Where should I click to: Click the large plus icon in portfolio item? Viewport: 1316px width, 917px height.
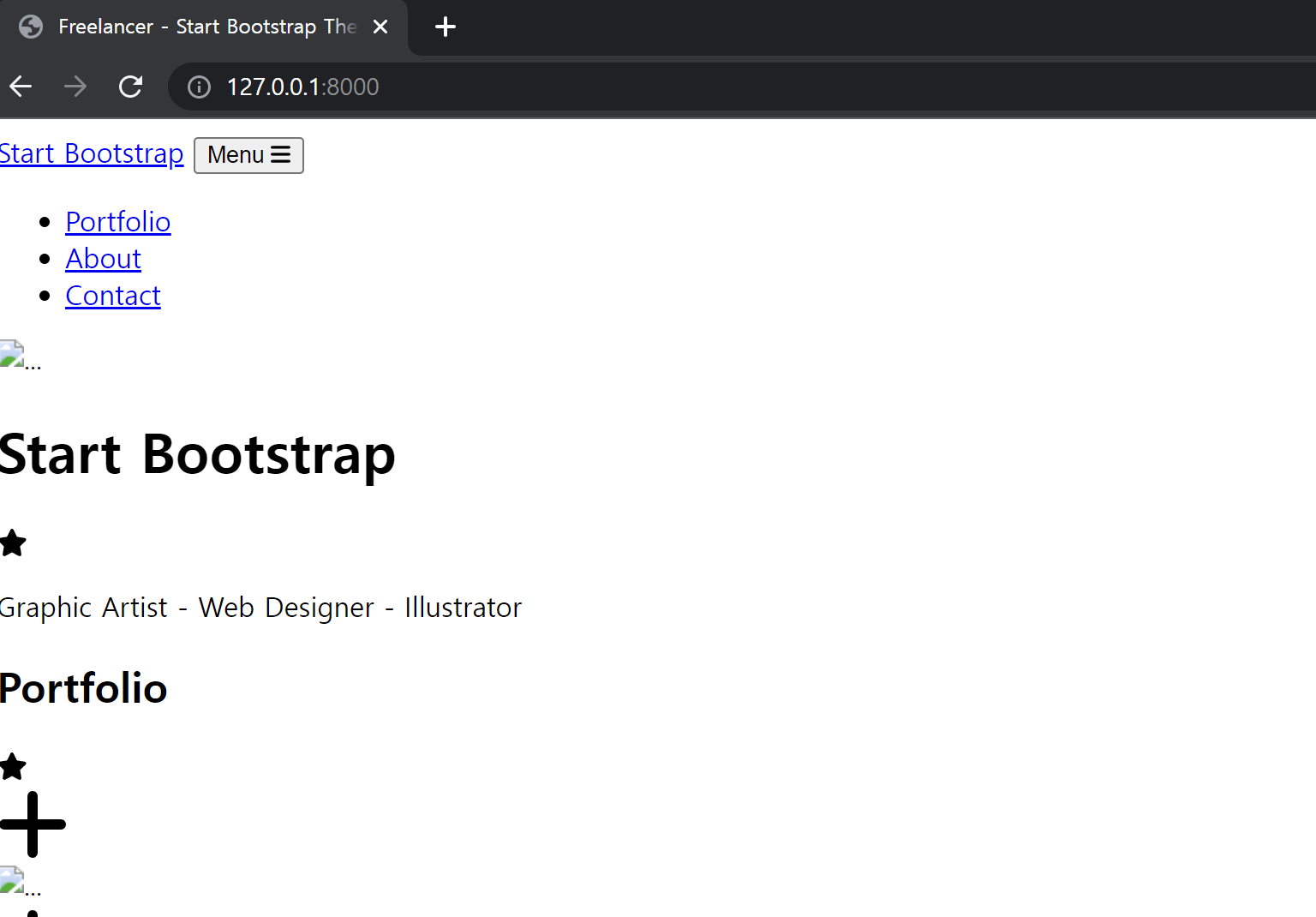coord(33,824)
